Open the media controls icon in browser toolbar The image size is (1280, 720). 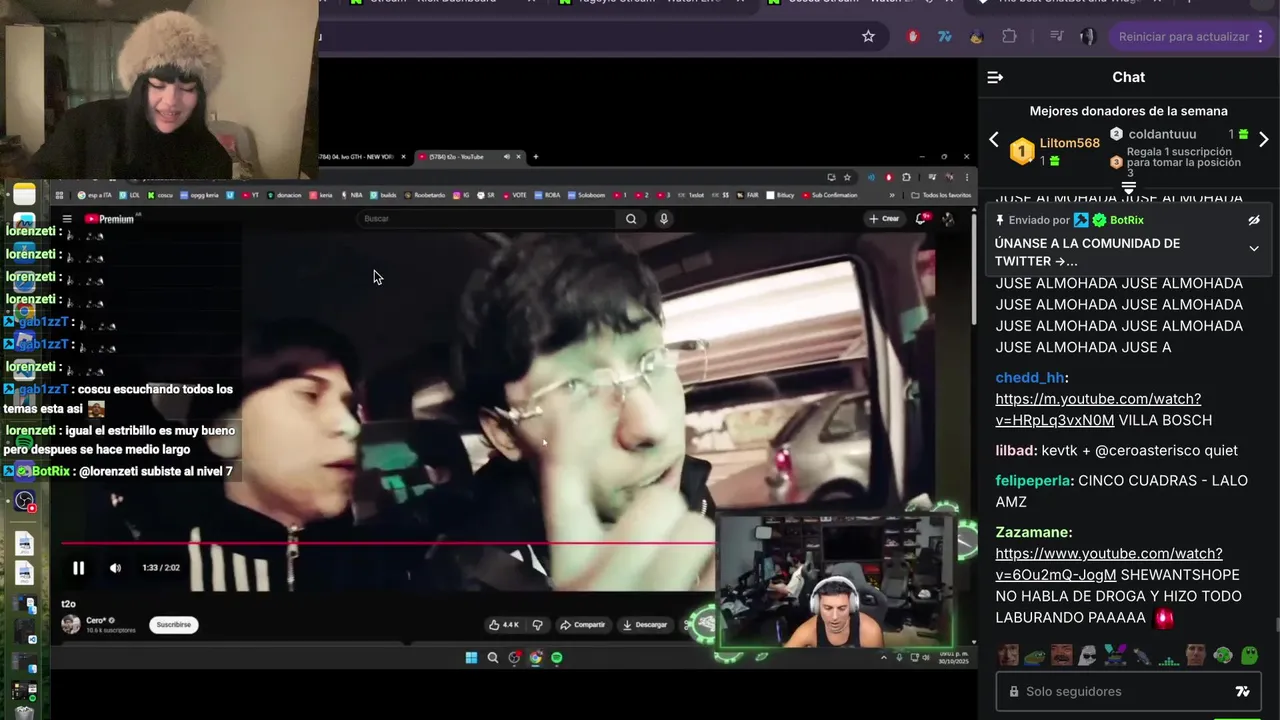1056,36
